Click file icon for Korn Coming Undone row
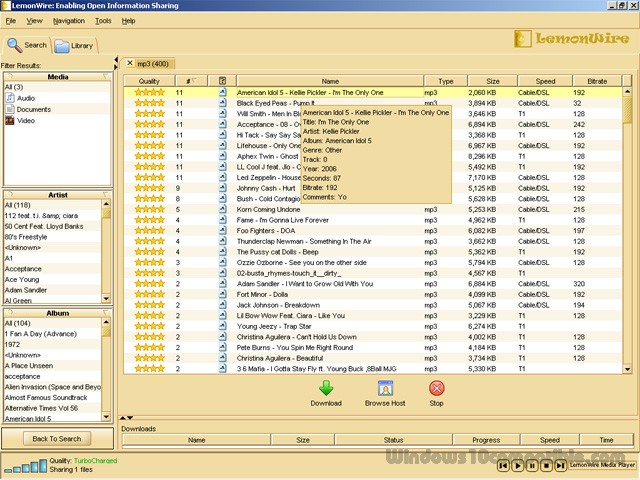This screenshot has width=640, height=480. point(222,209)
